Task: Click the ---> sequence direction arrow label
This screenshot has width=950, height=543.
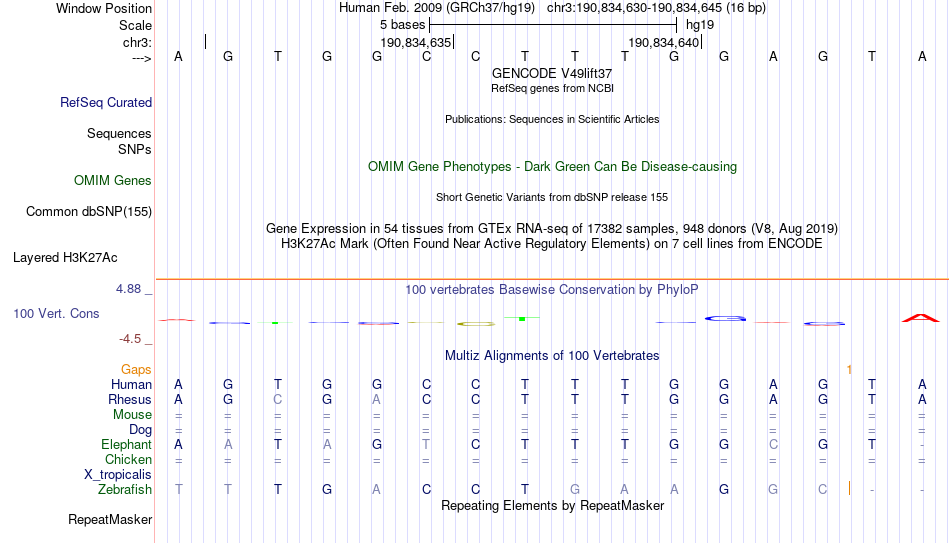Action: (142, 58)
